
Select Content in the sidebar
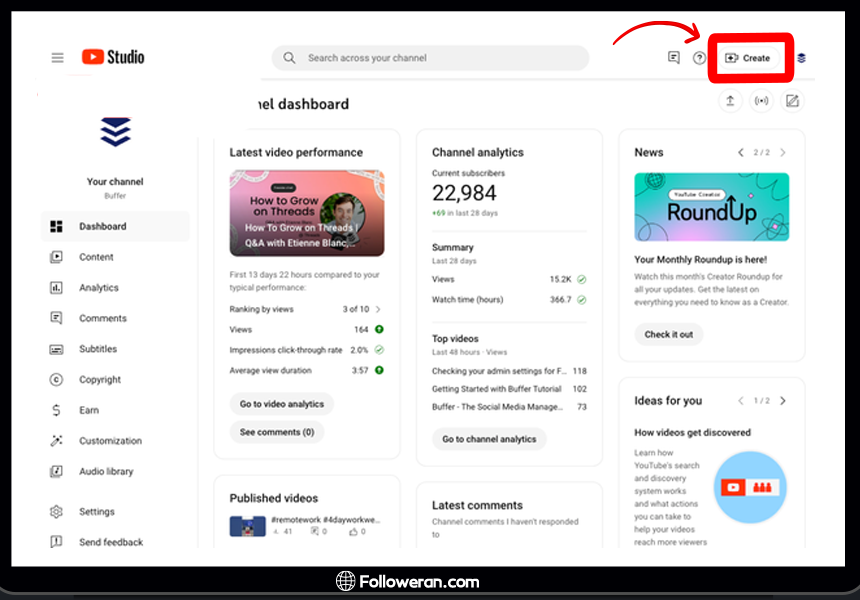pyautogui.click(x=96, y=257)
